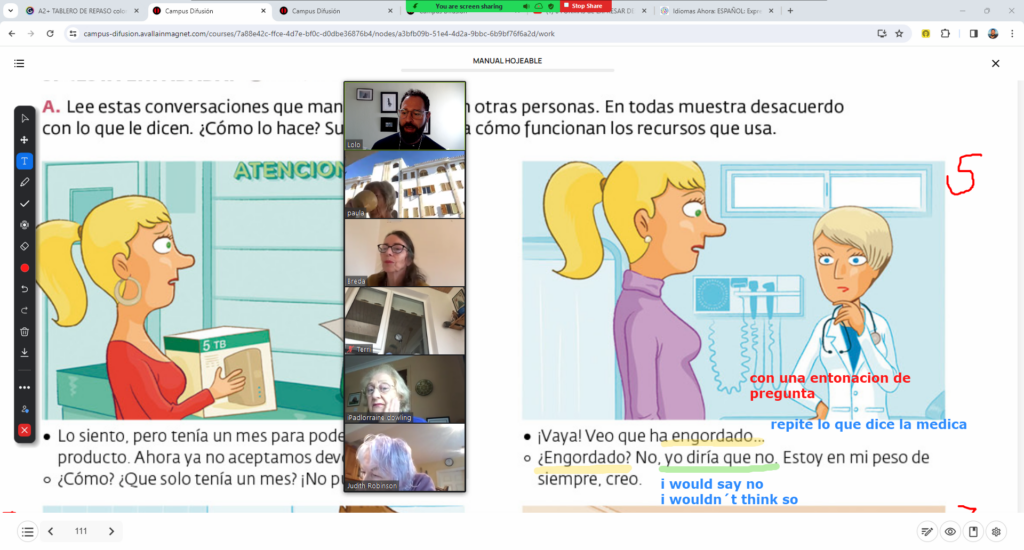Open the Chrome three-dot menu
This screenshot has width=1024, height=550.
(x=1012, y=33)
